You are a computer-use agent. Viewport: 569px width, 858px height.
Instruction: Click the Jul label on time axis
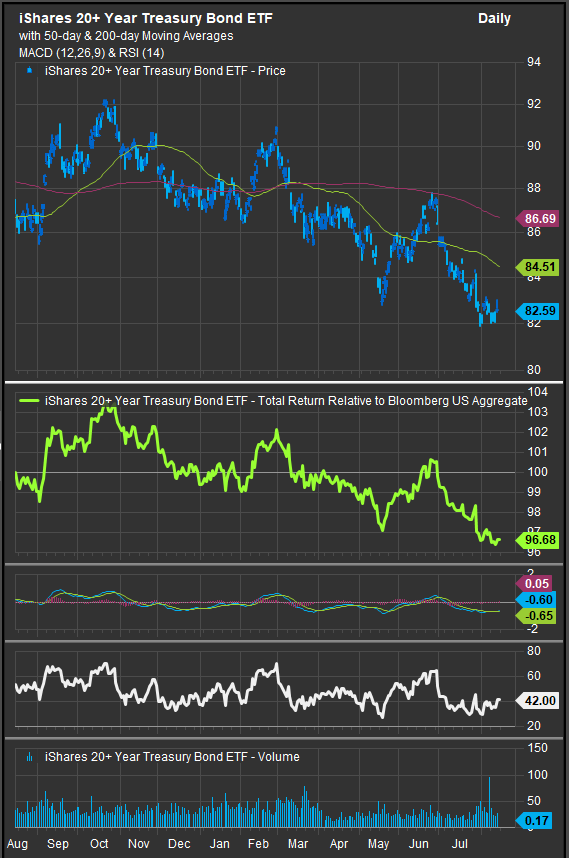[x=460, y=844]
